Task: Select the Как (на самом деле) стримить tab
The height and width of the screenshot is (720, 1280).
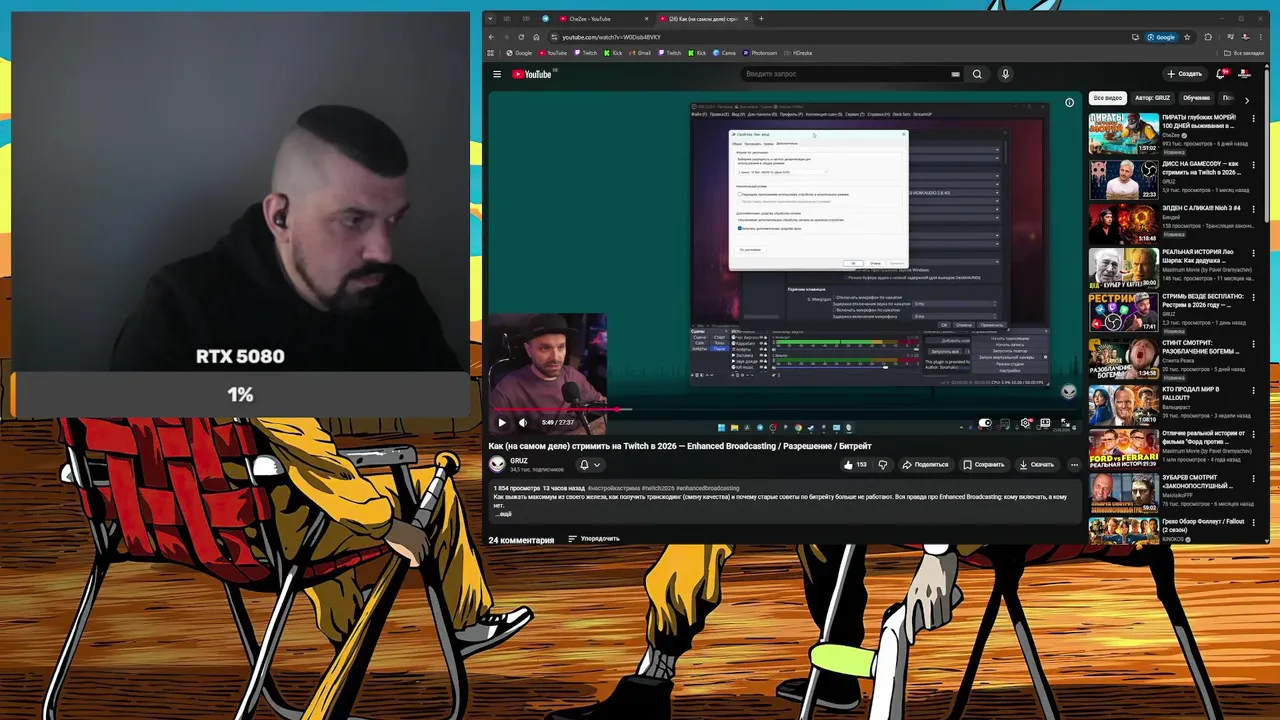Action: coord(703,18)
